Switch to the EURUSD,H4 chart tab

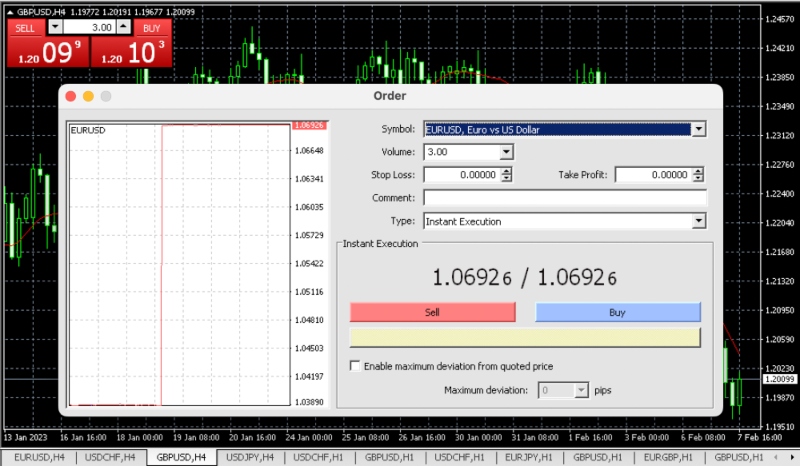click(39, 457)
